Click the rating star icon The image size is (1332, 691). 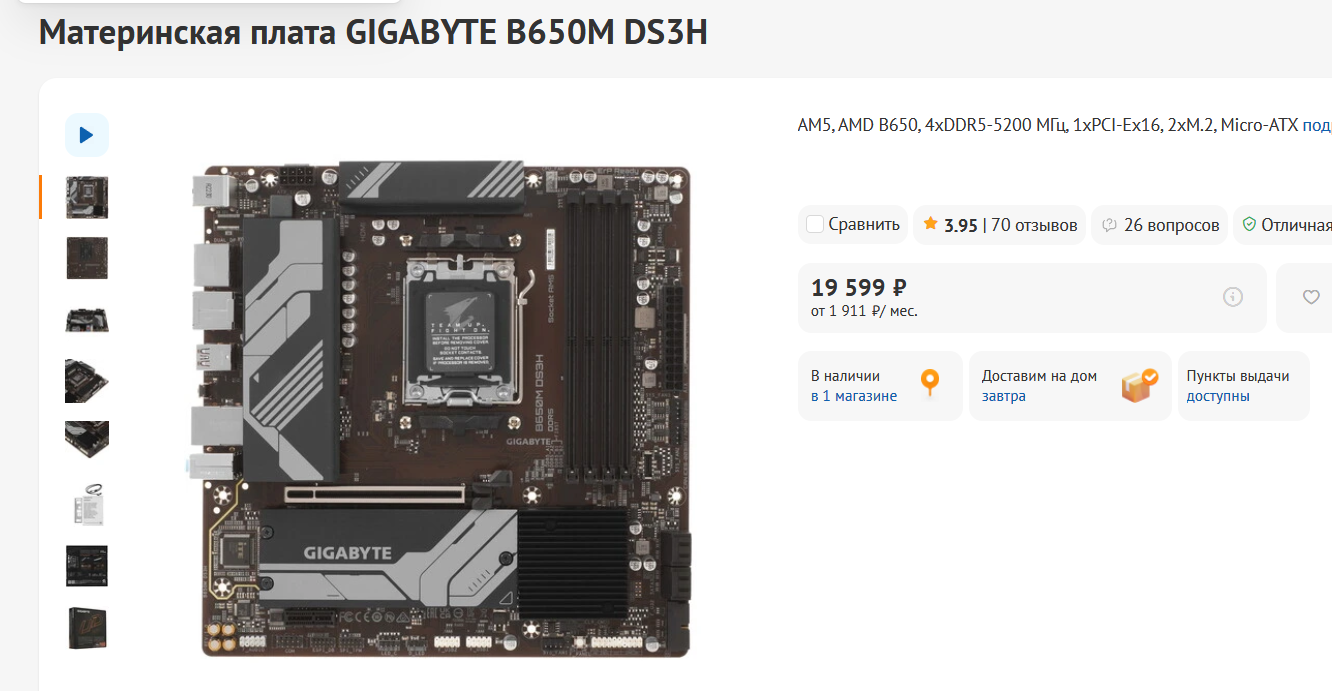(x=930, y=224)
